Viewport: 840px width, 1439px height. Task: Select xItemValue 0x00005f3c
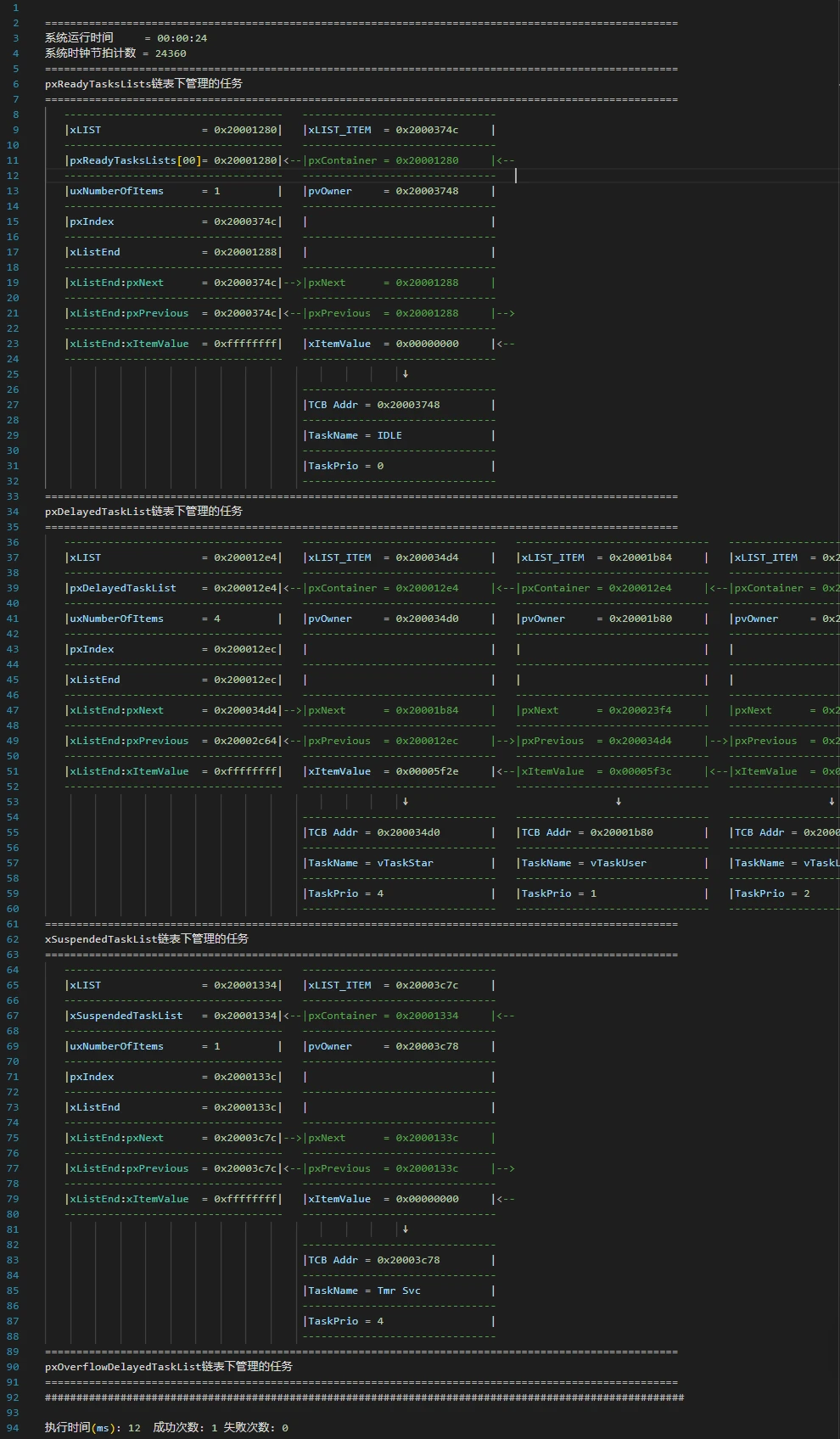(641, 771)
